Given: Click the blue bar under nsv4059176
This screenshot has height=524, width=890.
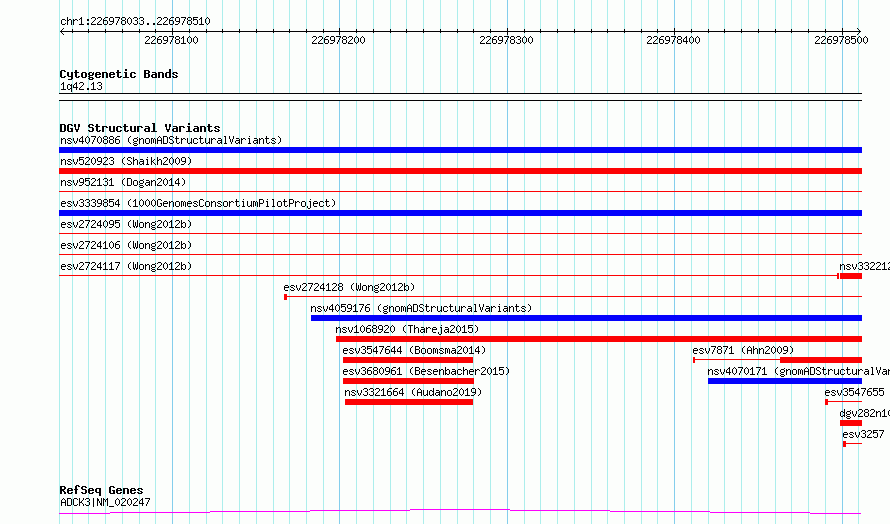Looking at the screenshot, I should click(x=586, y=318).
